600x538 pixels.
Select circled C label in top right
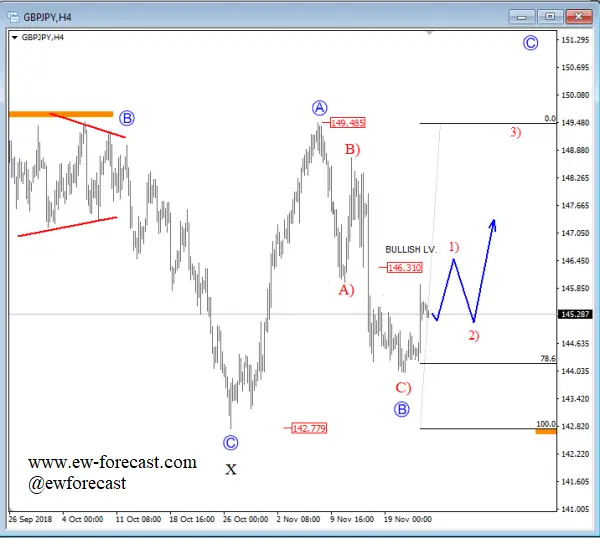click(530, 43)
